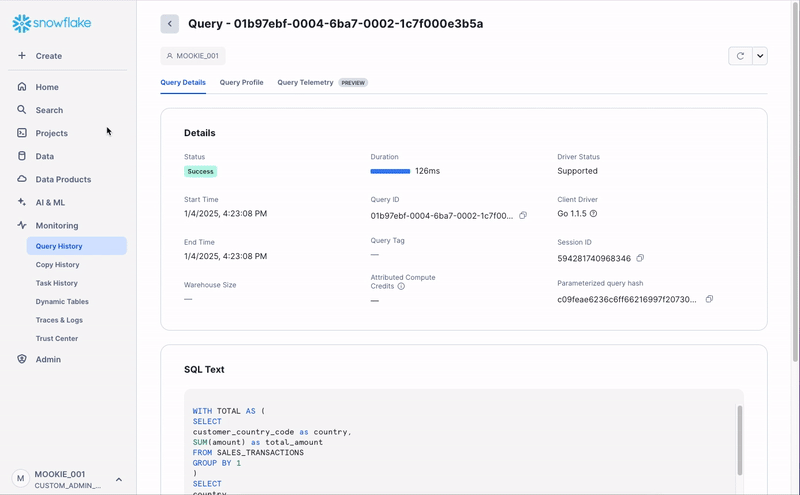Go to Home label
800x495 pixels.
tap(47, 87)
